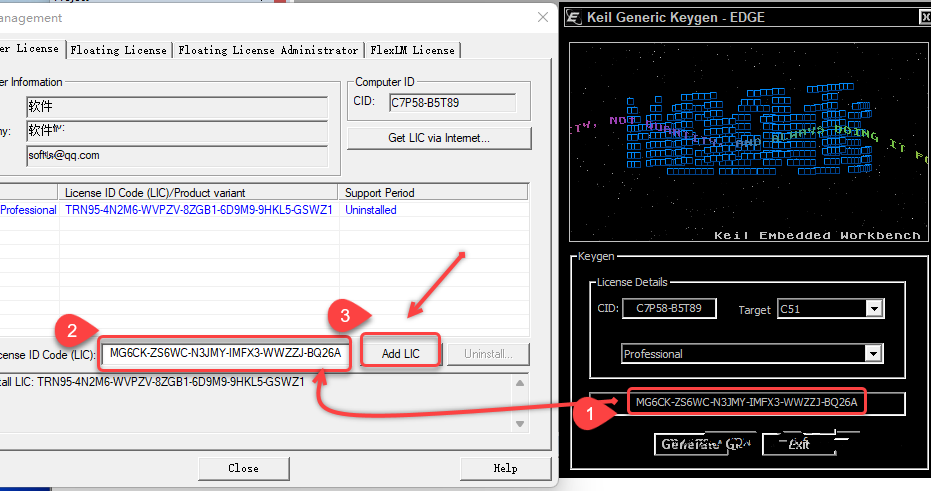The width and height of the screenshot is (931, 491).
Task: Click the License ID Code column header
Action: [198, 193]
